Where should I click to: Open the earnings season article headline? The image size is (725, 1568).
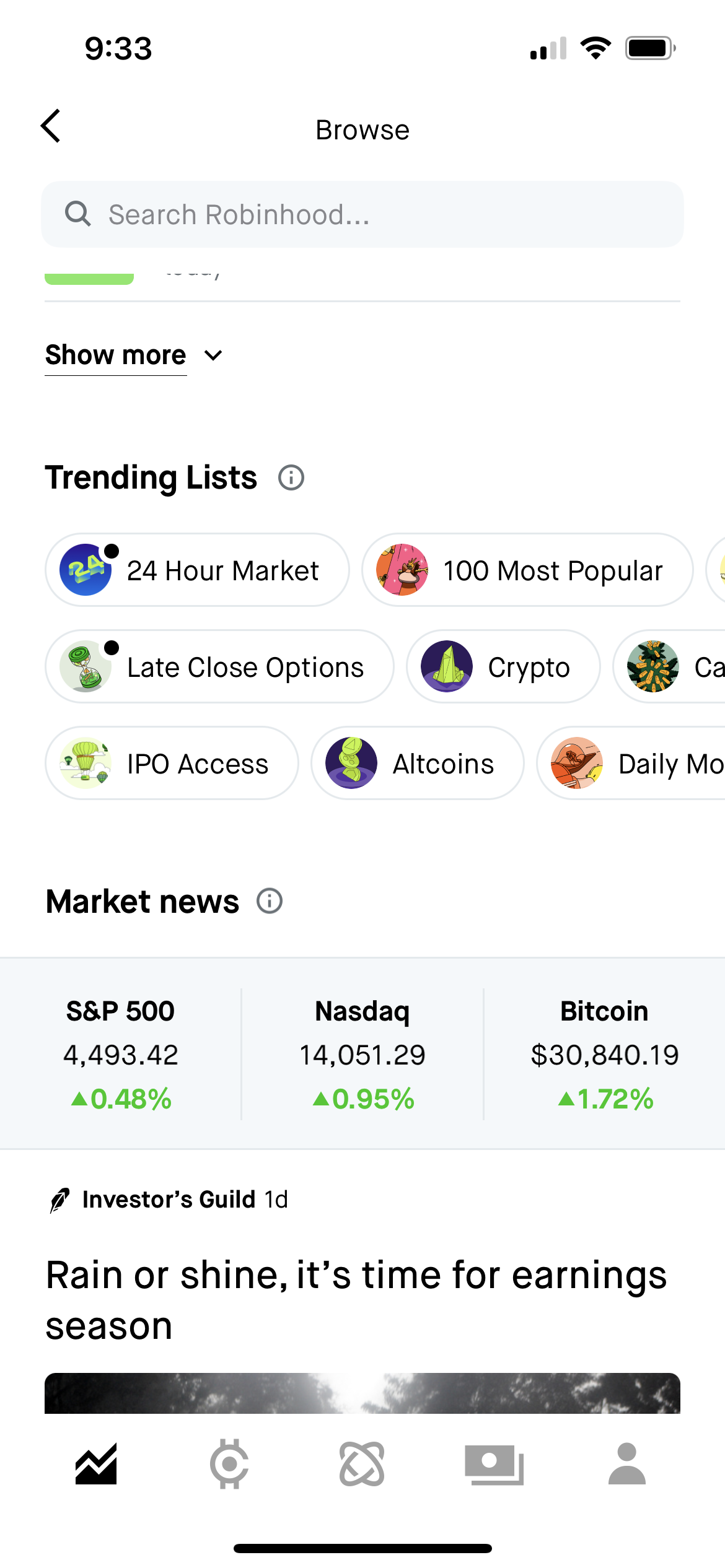[356, 1299]
